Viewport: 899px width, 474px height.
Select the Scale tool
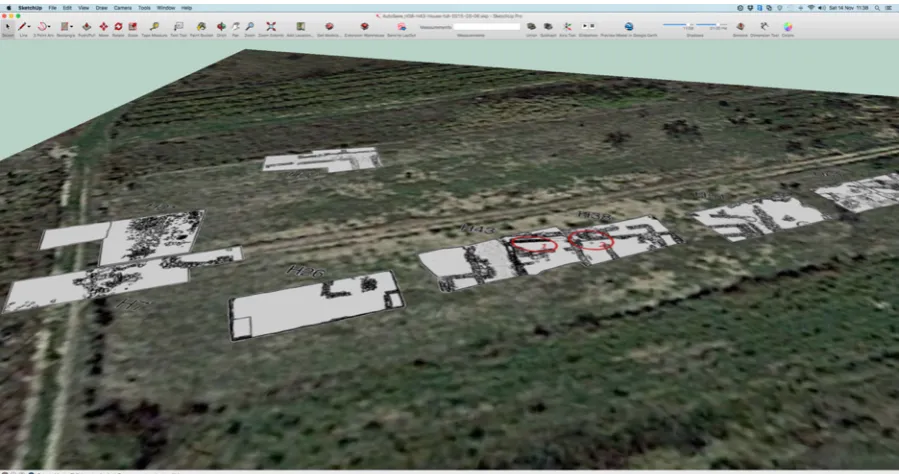tap(132, 26)
